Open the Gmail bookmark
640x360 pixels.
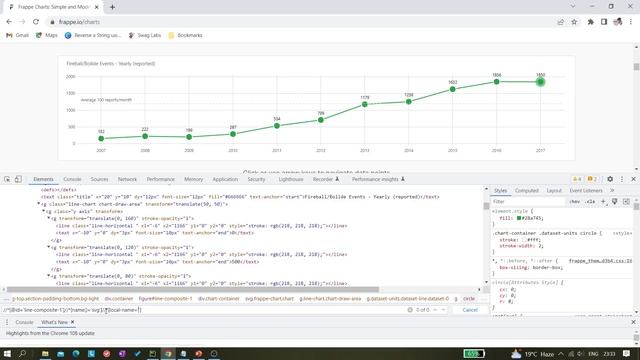[x=17, y=35]
